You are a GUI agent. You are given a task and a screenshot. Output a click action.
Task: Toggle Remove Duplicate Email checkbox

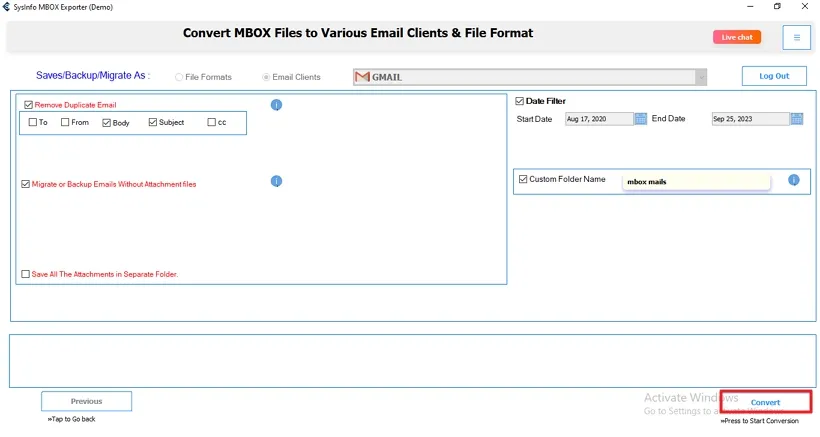(x=28, y=105)
